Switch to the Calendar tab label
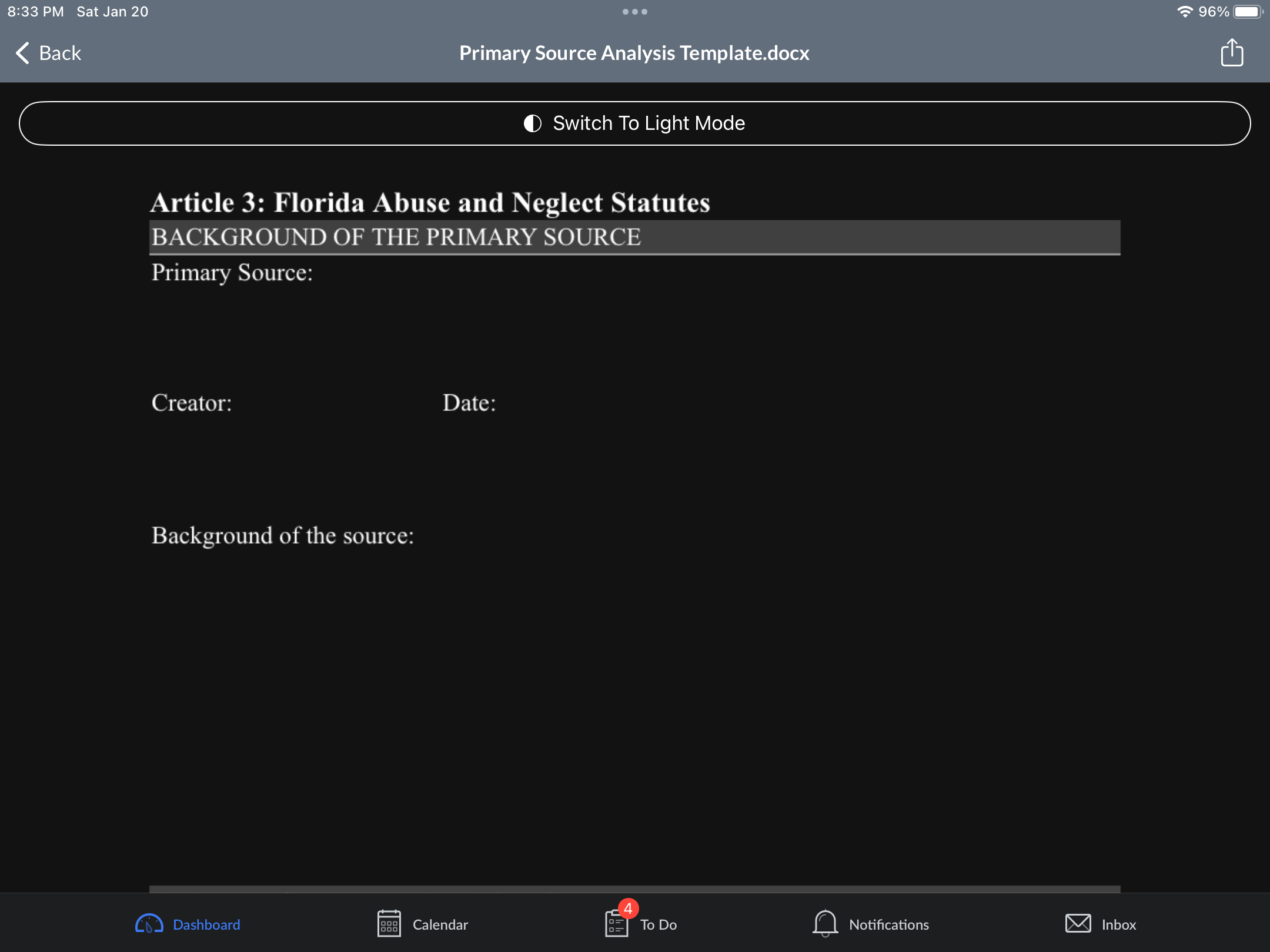The width and height of the screenshot is (1270, 952). [x=440, y=924]
